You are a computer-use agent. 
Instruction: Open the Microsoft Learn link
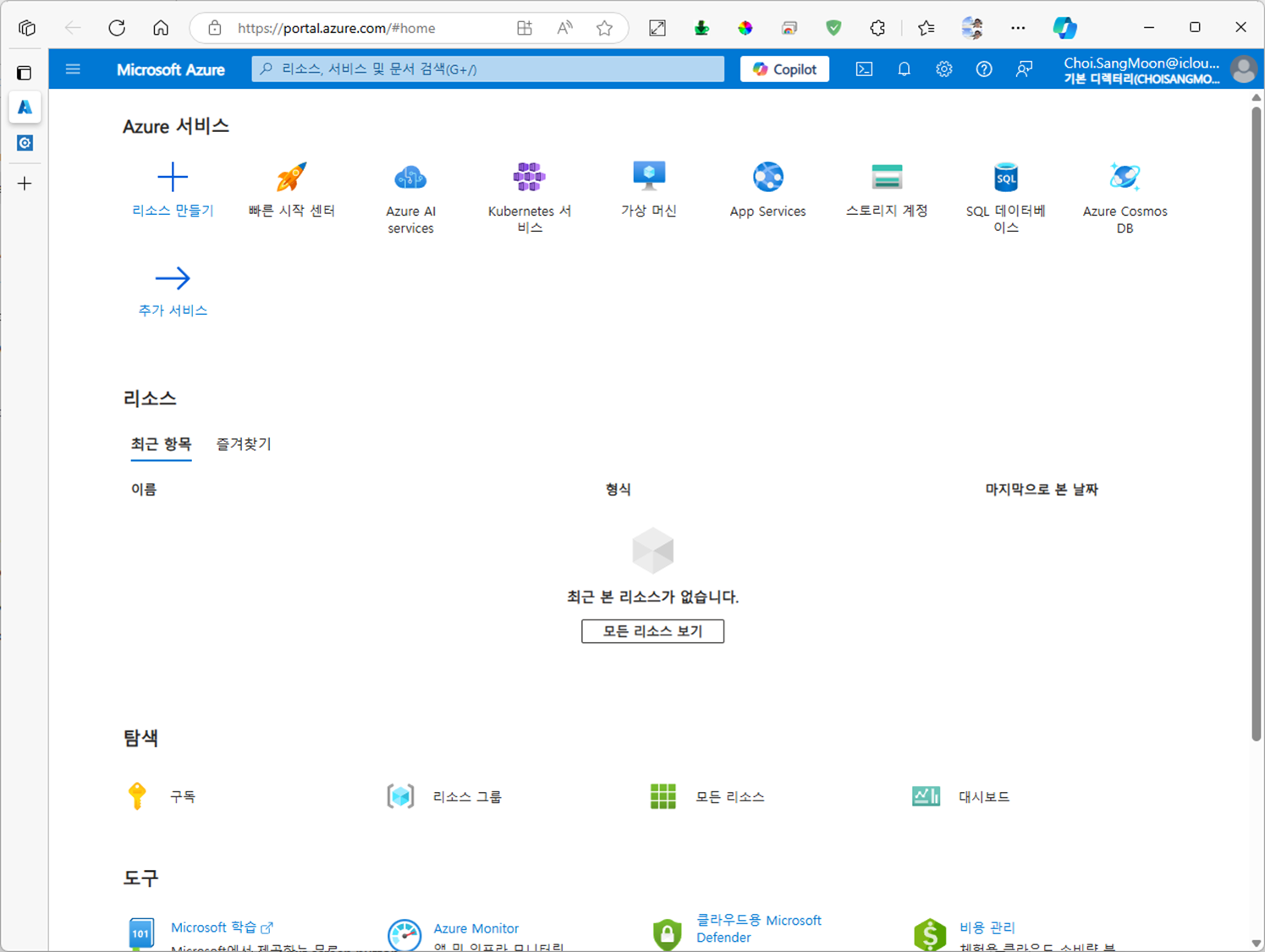pos(222,927)
